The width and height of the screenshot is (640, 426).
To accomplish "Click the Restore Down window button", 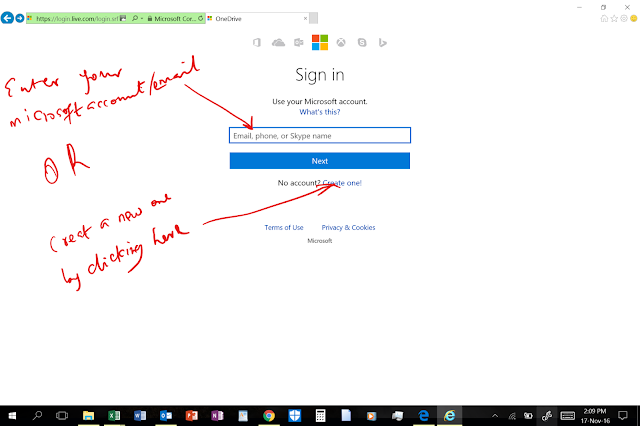I will coord(603,7).
